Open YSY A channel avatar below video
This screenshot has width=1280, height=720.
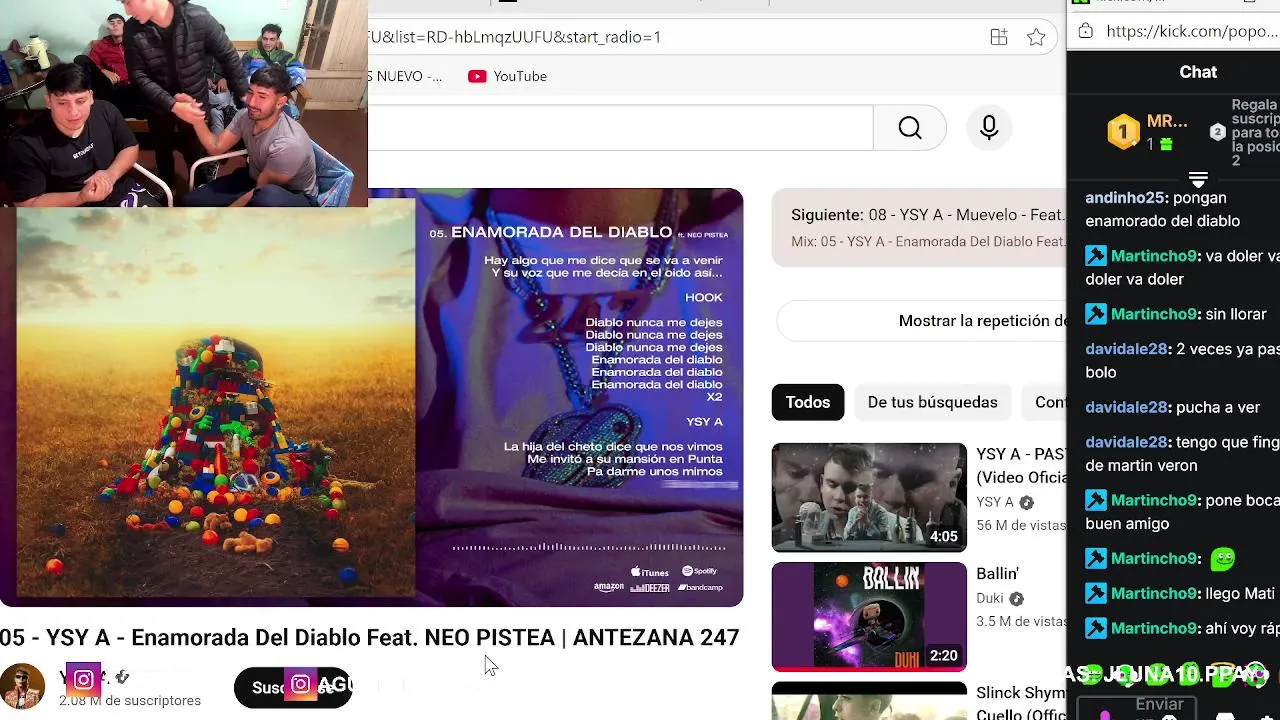[x=22, y=688]
